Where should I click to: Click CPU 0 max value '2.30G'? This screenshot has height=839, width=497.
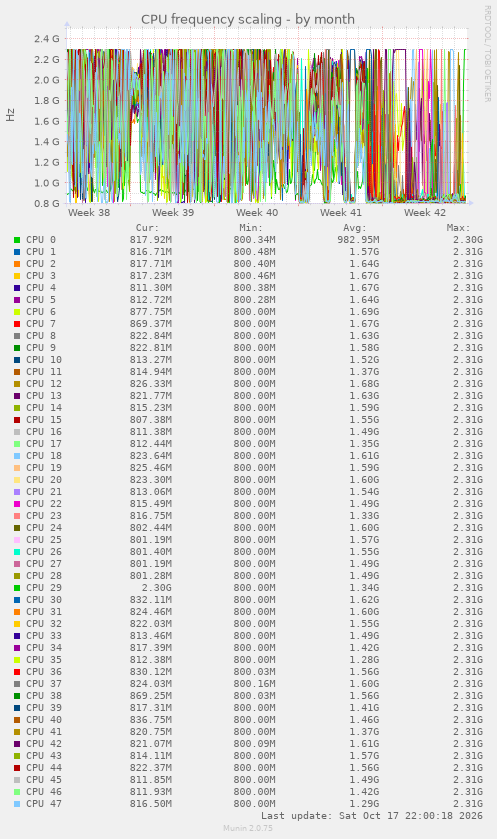click(x=468, y=240)
